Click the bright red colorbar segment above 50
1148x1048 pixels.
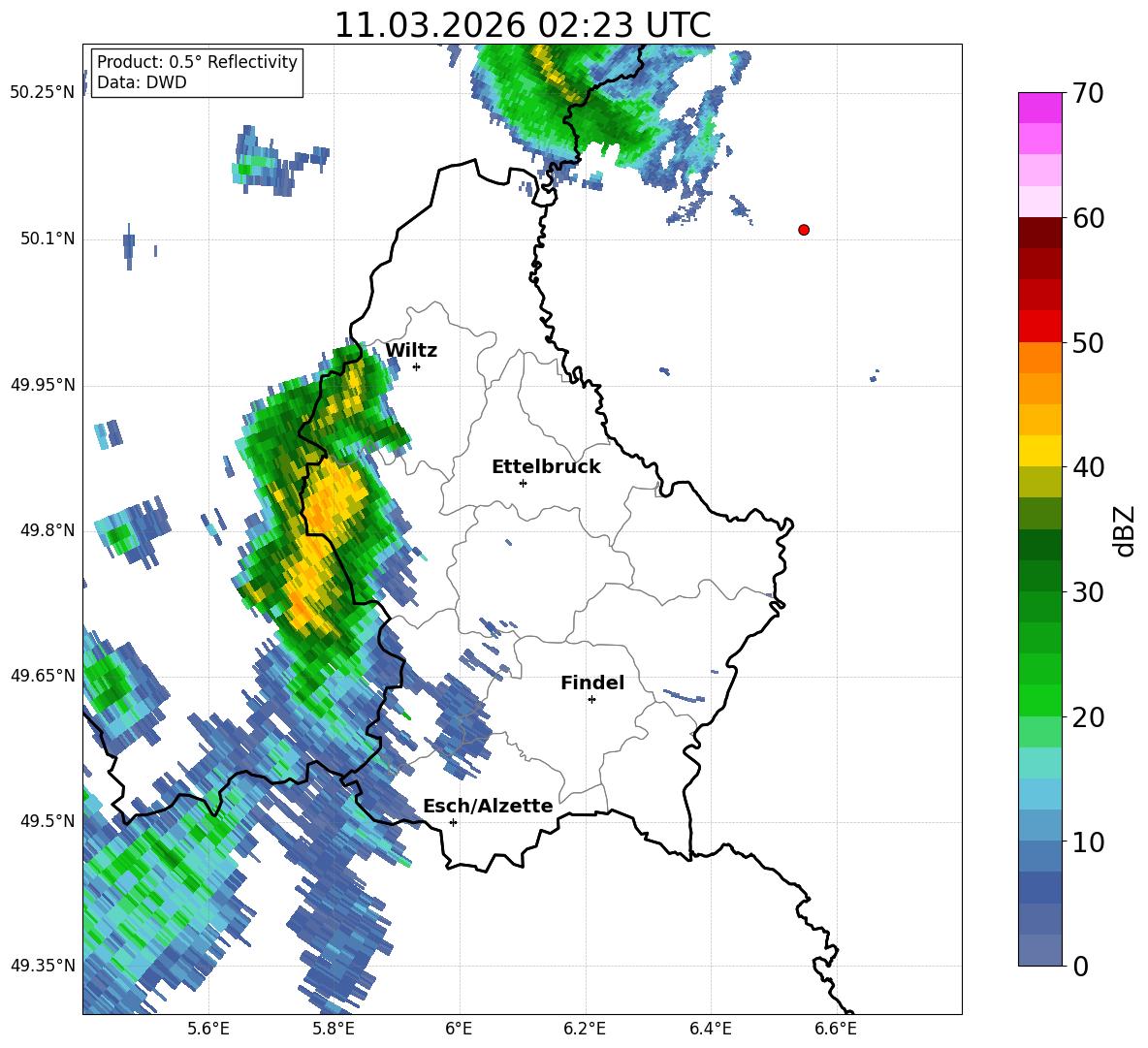1039,326
